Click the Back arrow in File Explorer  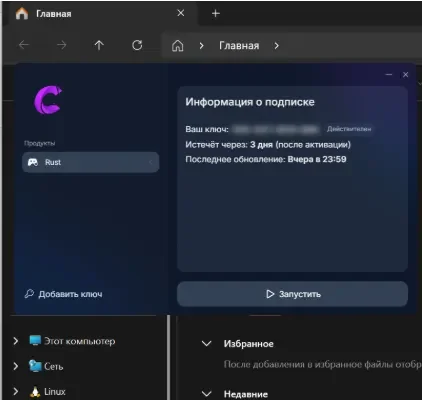tap(24, 45)
